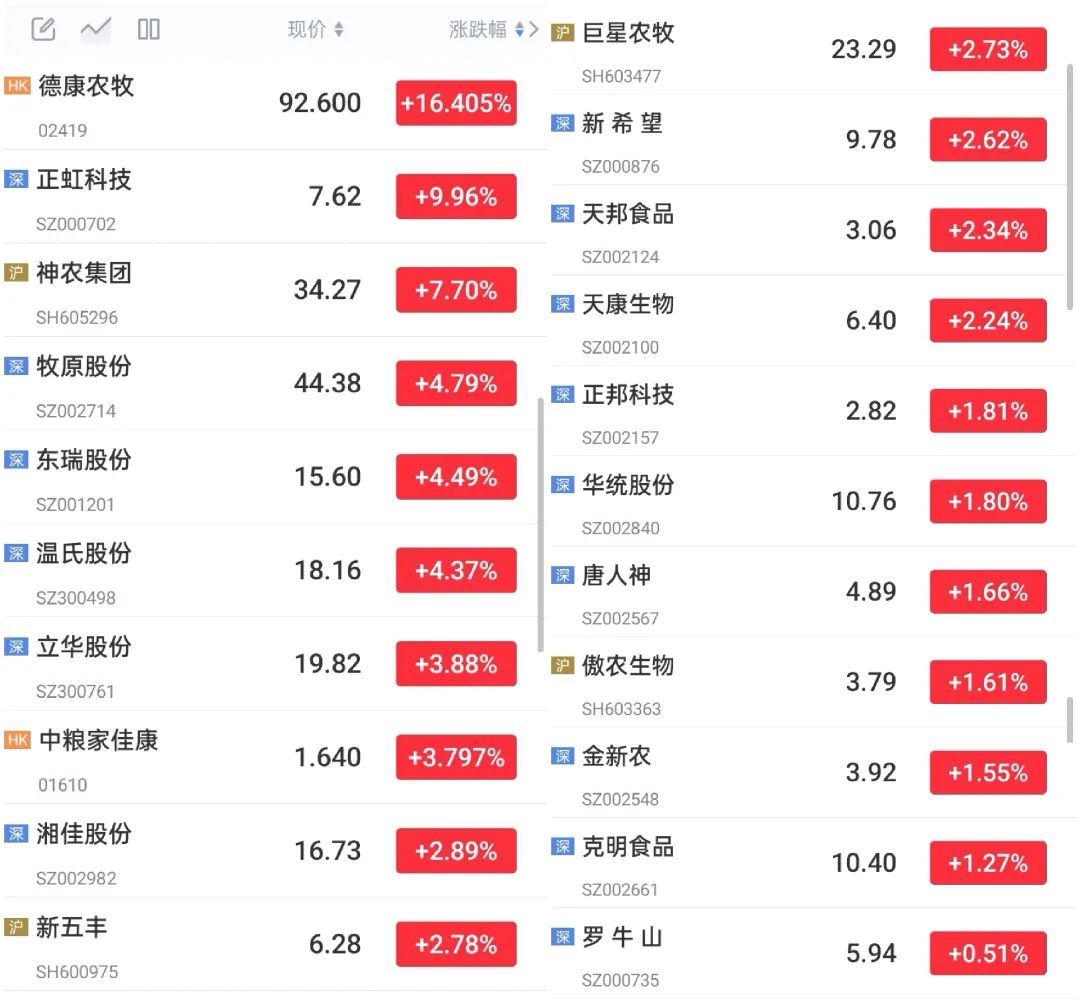Screen dimensions: 1080x1005
Task: Switch to the two-column layout icon
Action: 149,29
